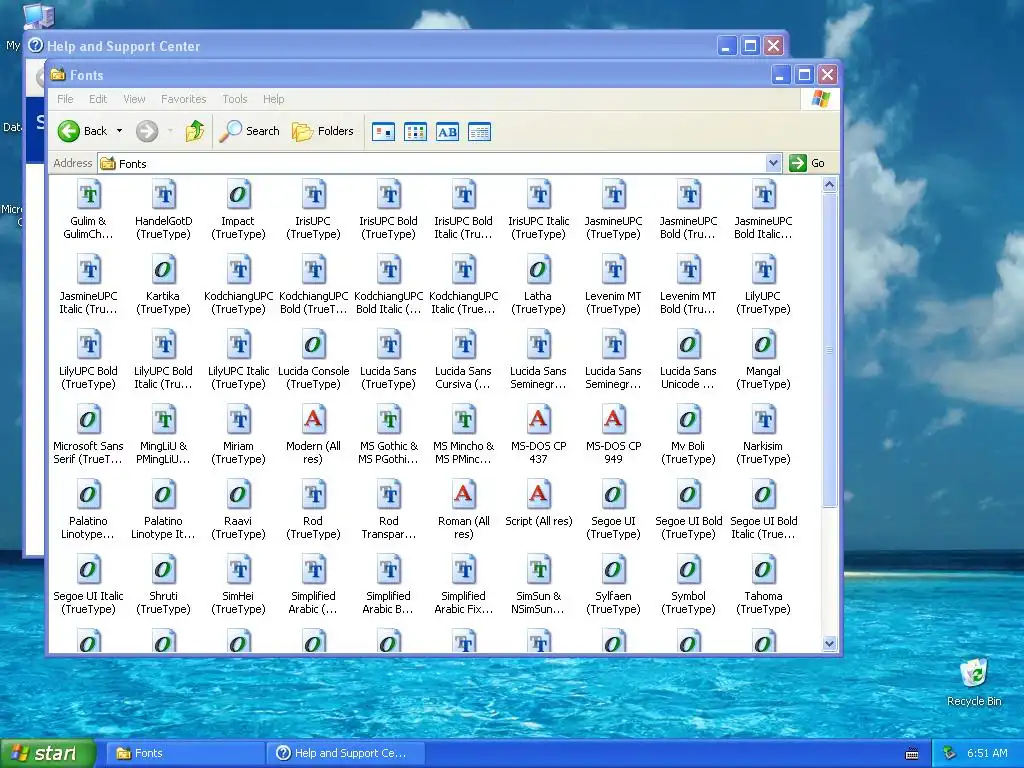Viewport: 1024px width, 768px height.
Task: Select the Tahoma (TrueType) font
Action: 763,584
